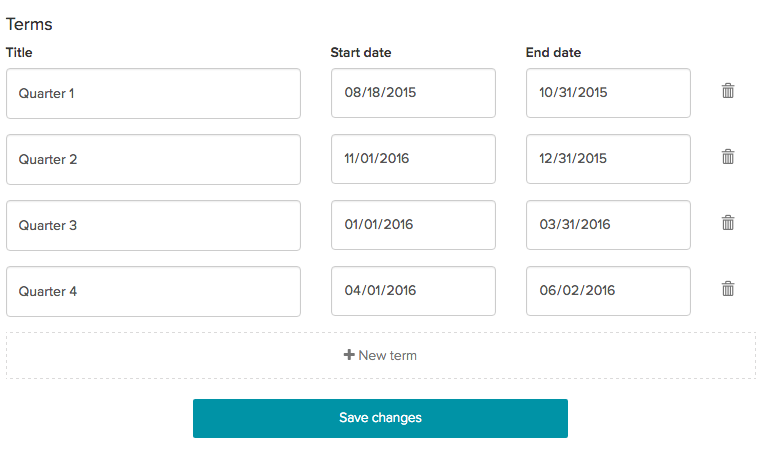Image resolution: width=767 pixels, height=458 pixels.
Task: Click the 10/31/2015 end date field
Action: (x=609, y=93)
